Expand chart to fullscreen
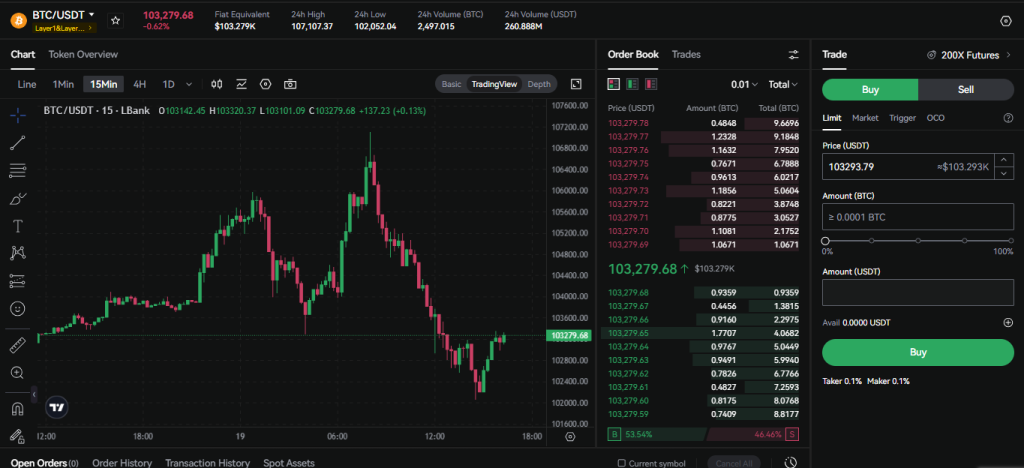The width and height of the screenshot is (1024, 468). point(576,84)
